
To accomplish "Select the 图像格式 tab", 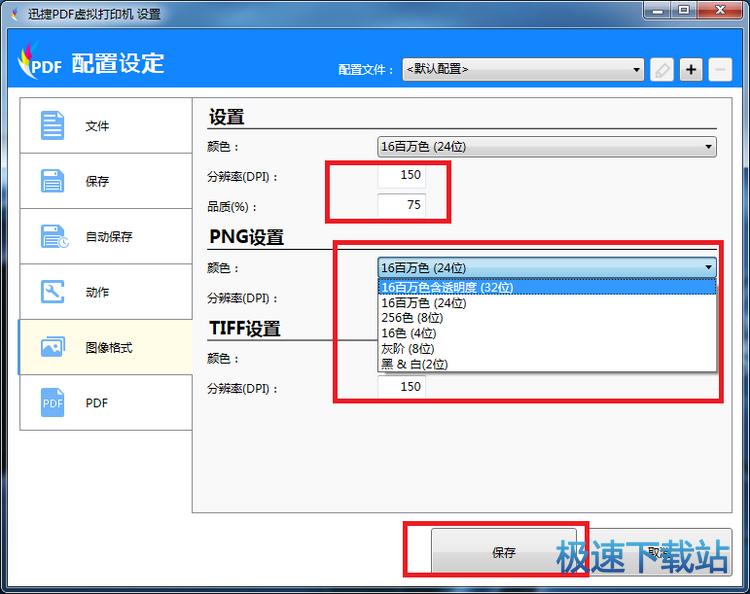I will pos(106,347).
